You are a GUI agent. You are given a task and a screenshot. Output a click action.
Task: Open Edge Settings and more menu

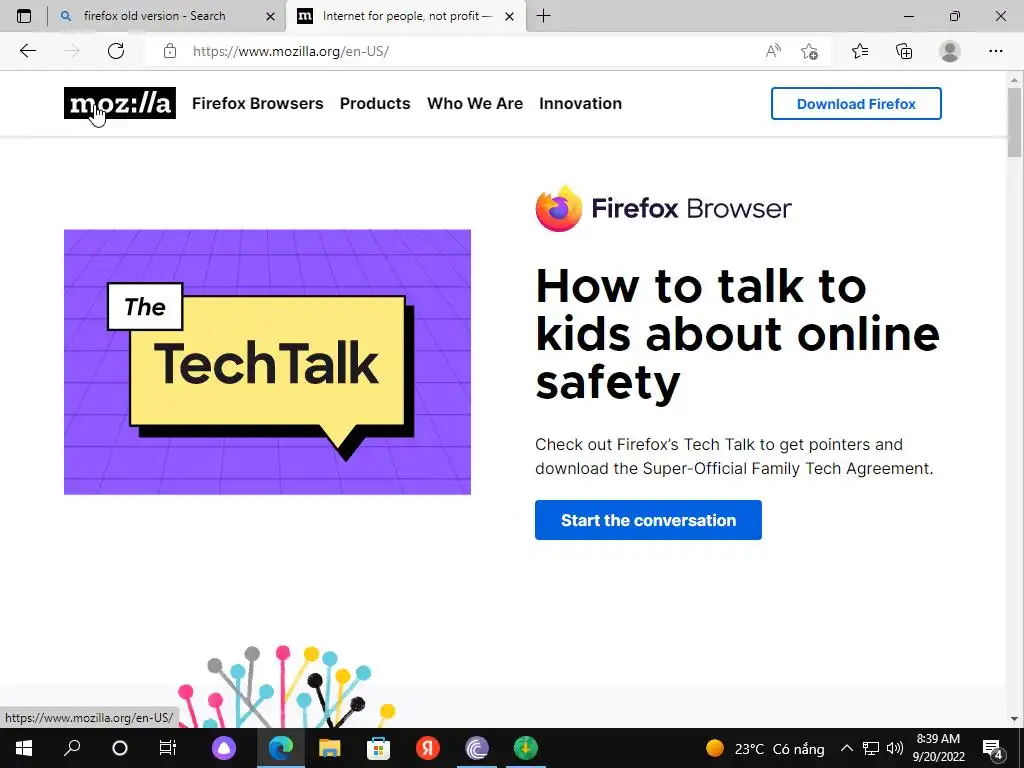tap(995, 51)
